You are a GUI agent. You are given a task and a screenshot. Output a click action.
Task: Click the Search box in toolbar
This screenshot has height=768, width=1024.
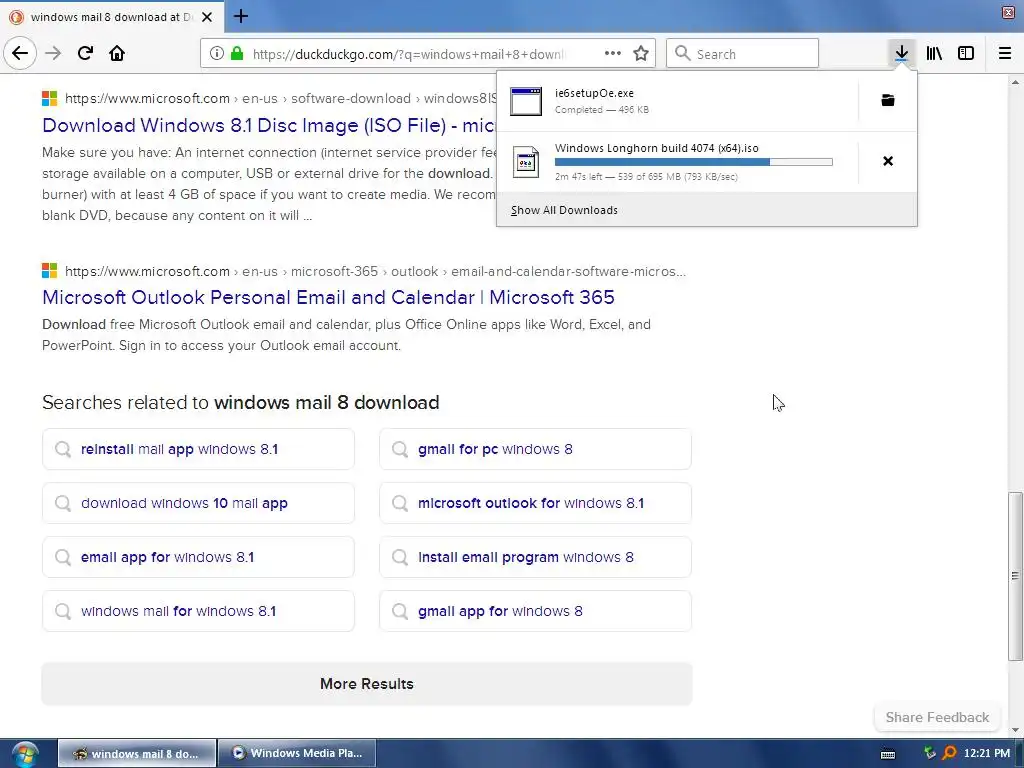point(743,54)
